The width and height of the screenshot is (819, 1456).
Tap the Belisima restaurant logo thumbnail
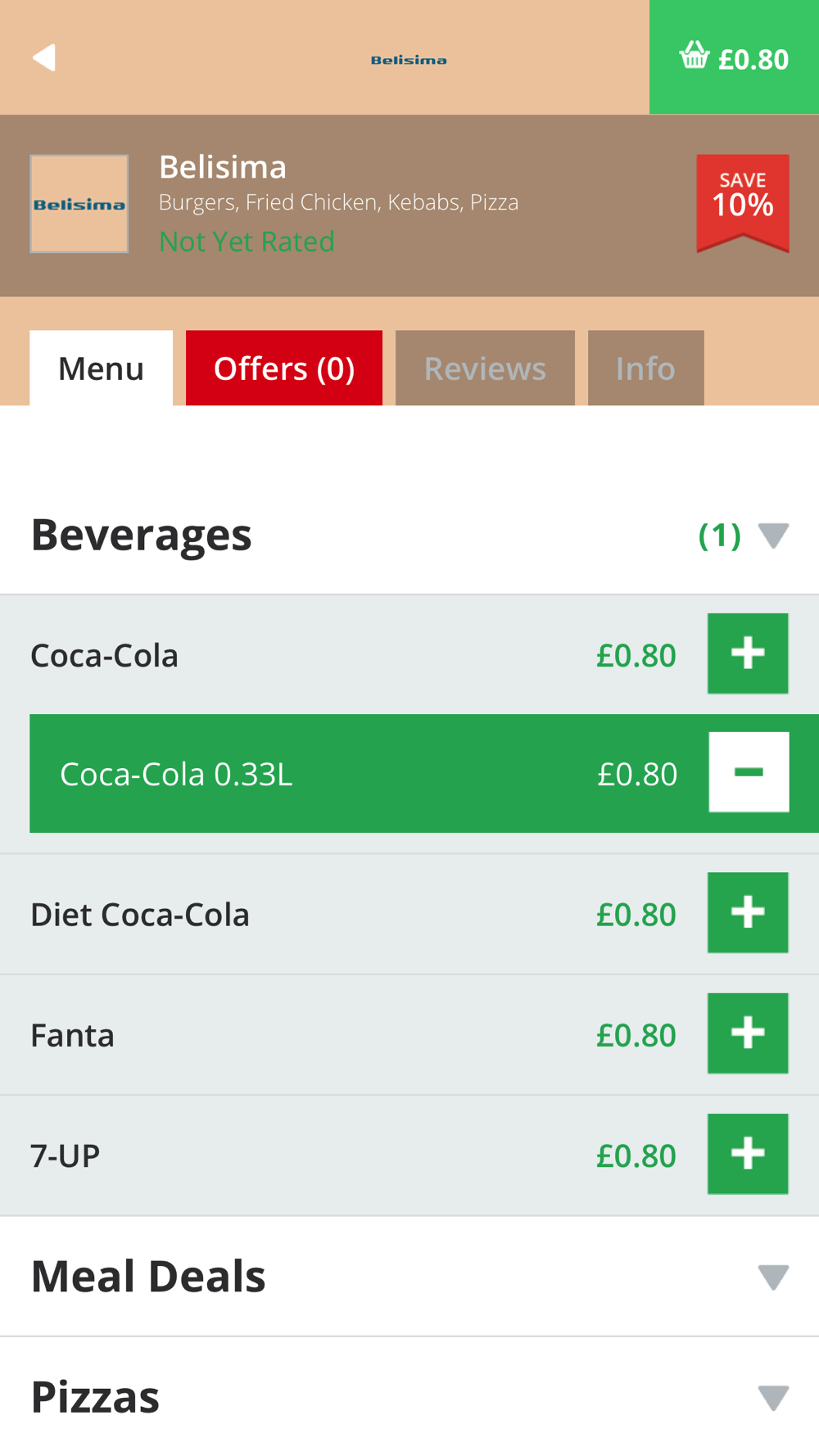pos(79,204)
